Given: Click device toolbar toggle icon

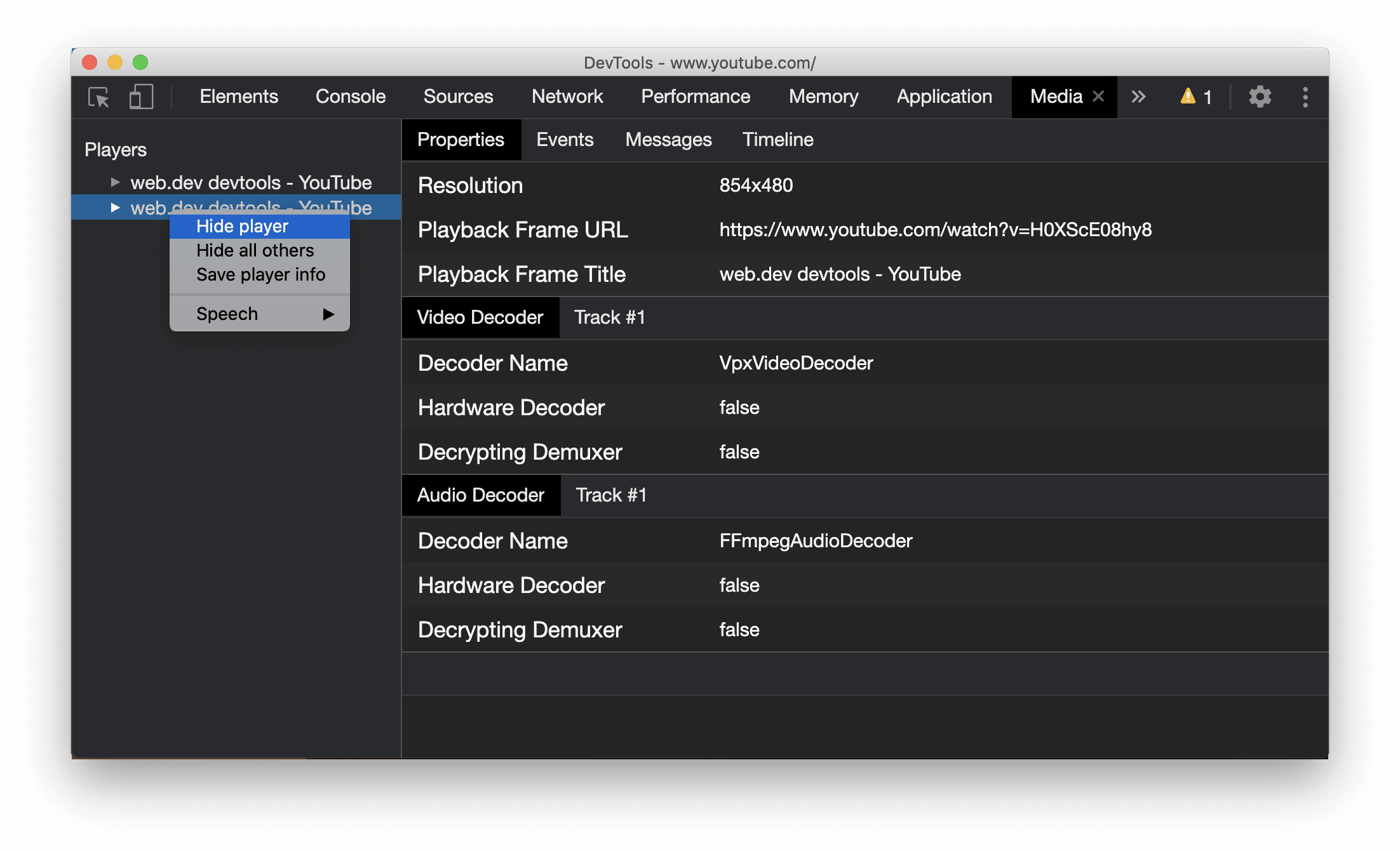Looking at the screenshot, I should pos(140,96).
